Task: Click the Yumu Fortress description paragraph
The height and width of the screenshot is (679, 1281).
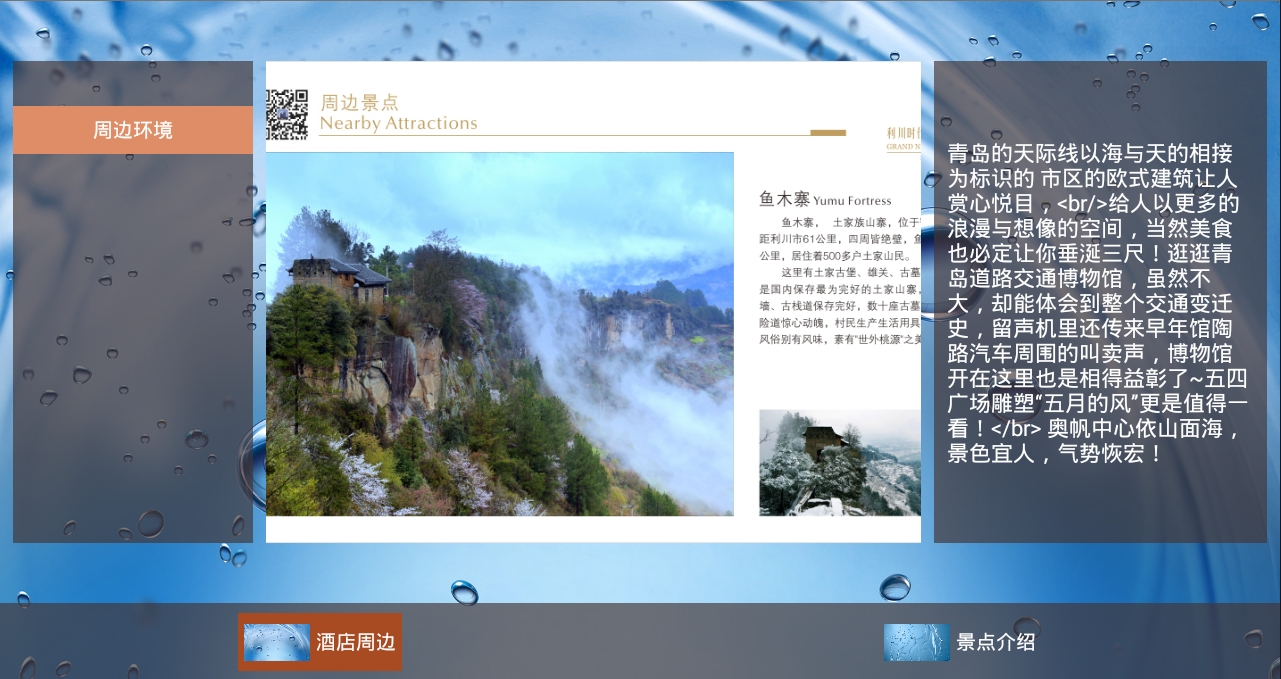Action: pyautogui.click(x=838, y=281)
